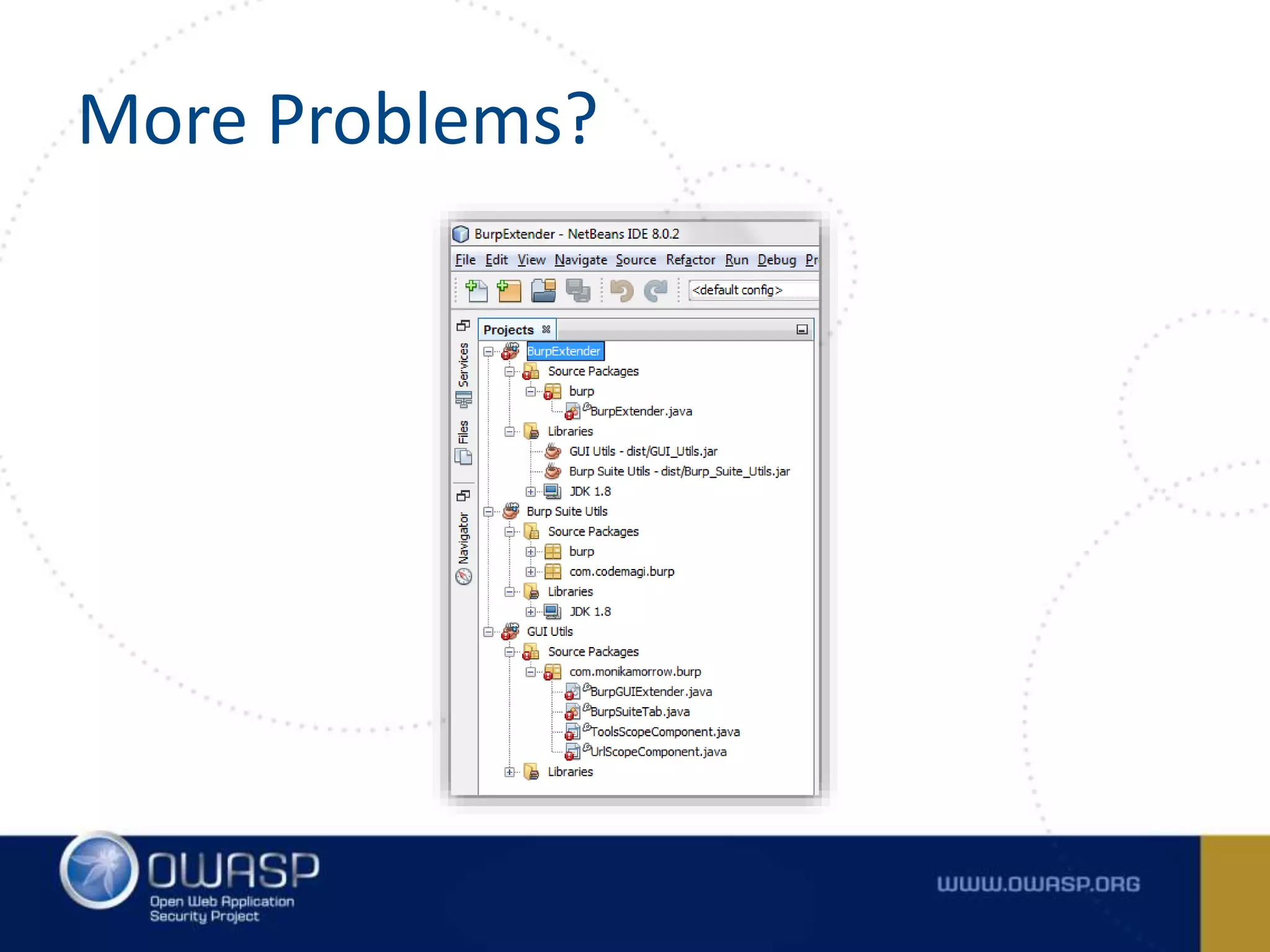Select the Burp Suite Utils project
Screen dimensions: 1270x952
567,511
